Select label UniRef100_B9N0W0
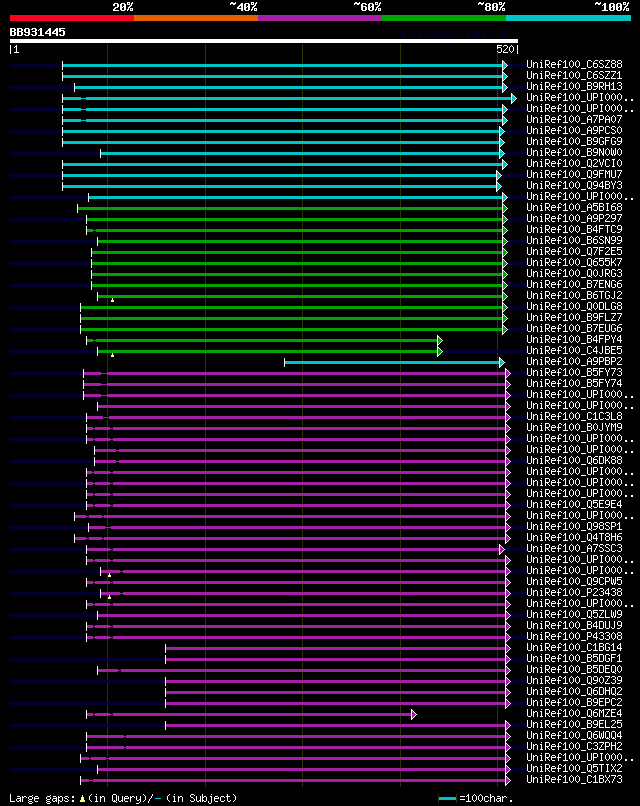The image size is (640, 806). pyautogui.click(x=574, y=153)
